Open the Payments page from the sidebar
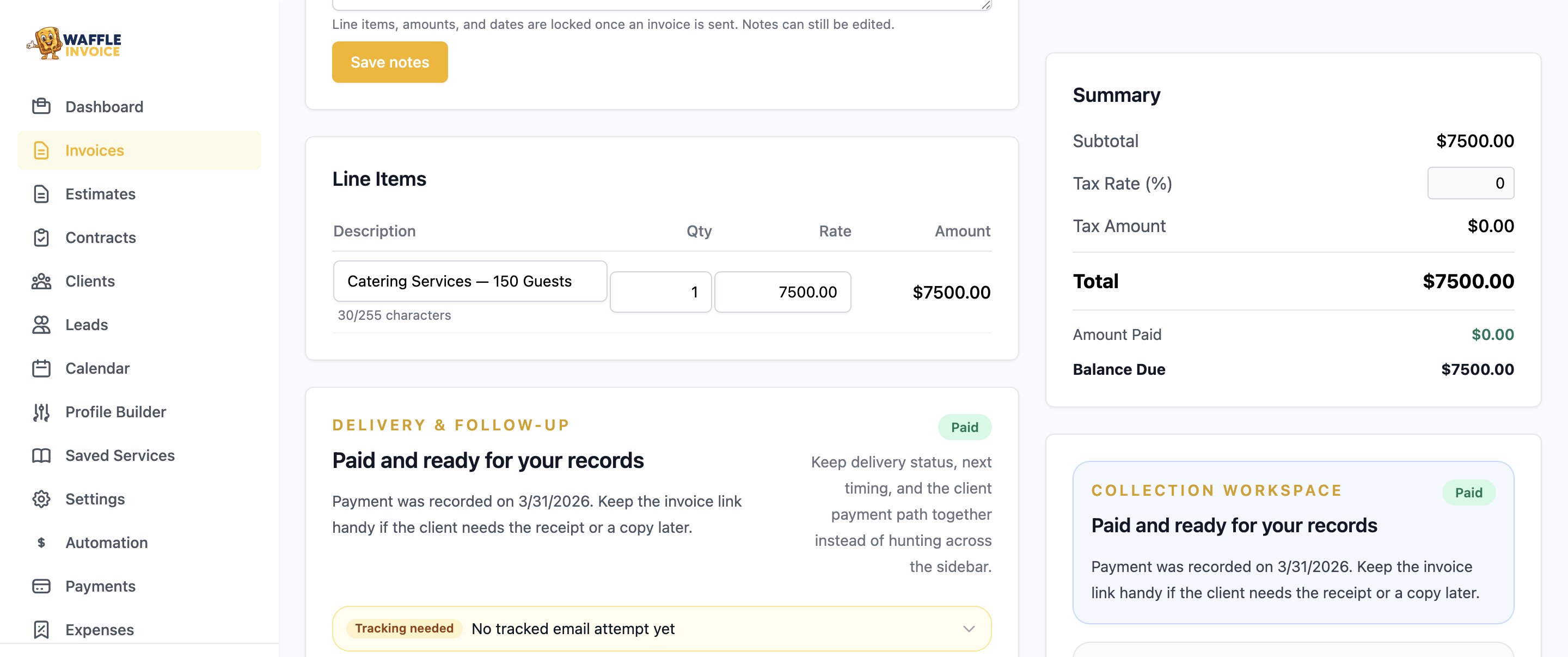Viewport: 1568px width, 657px height. [139, 586]
